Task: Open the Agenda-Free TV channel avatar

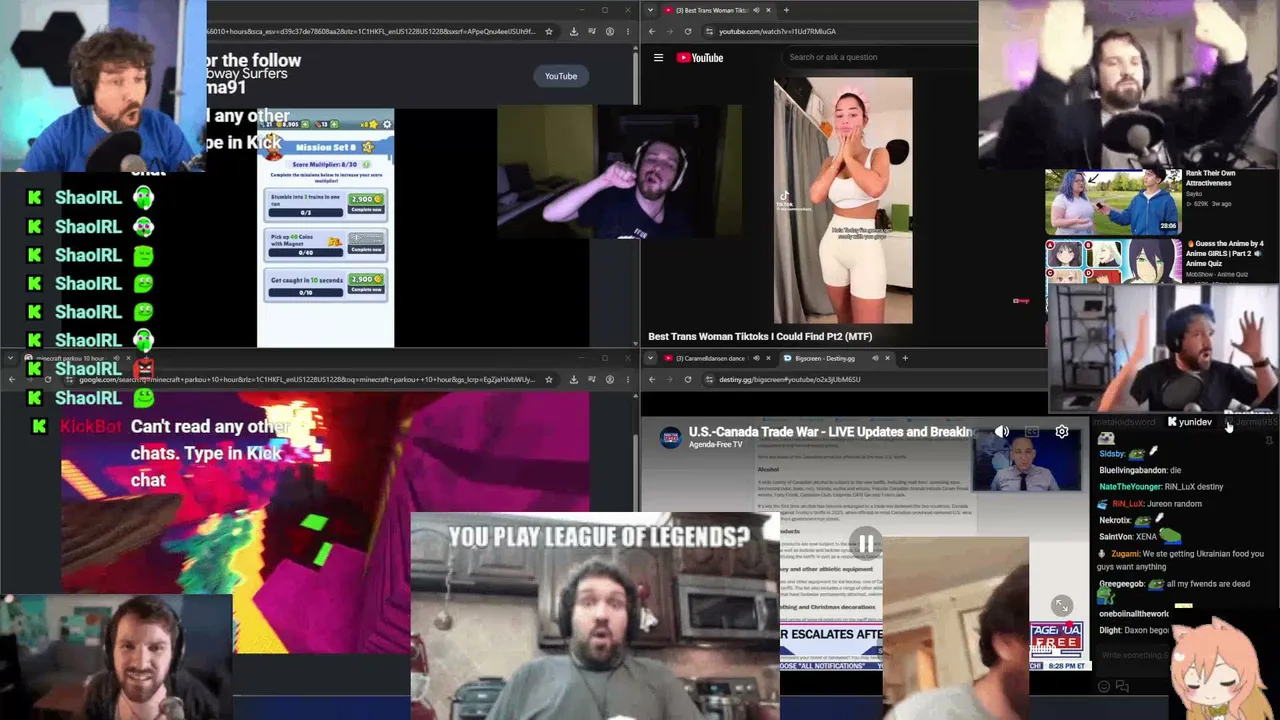Action: click(670, 437)
